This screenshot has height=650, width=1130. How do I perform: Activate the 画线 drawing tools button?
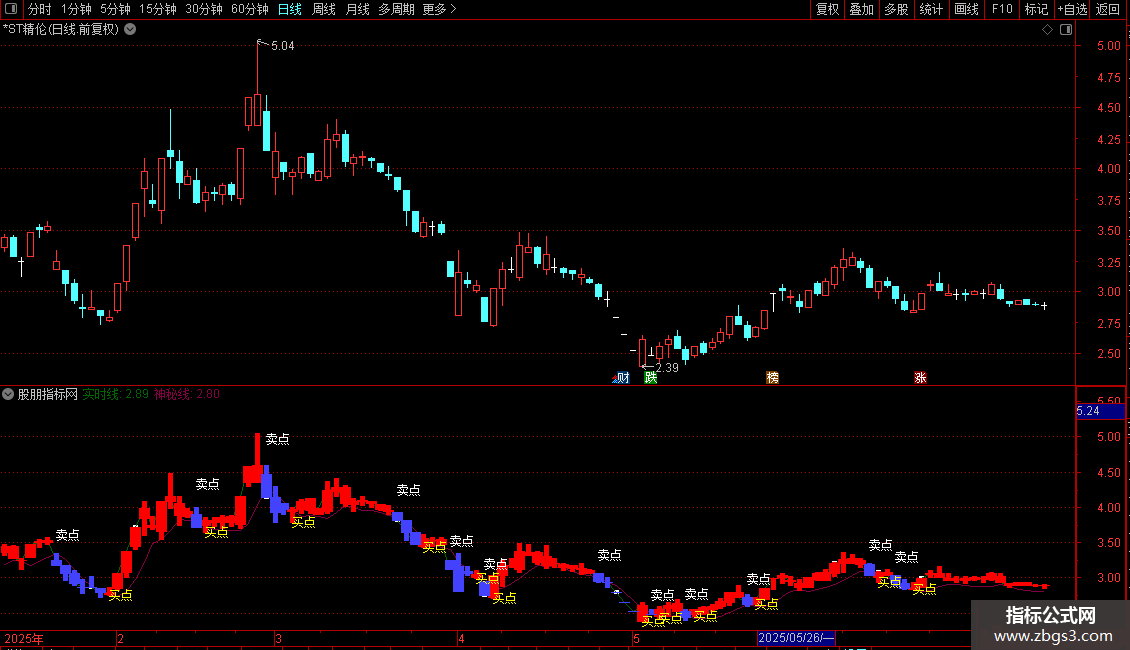[x=966, y=9]
